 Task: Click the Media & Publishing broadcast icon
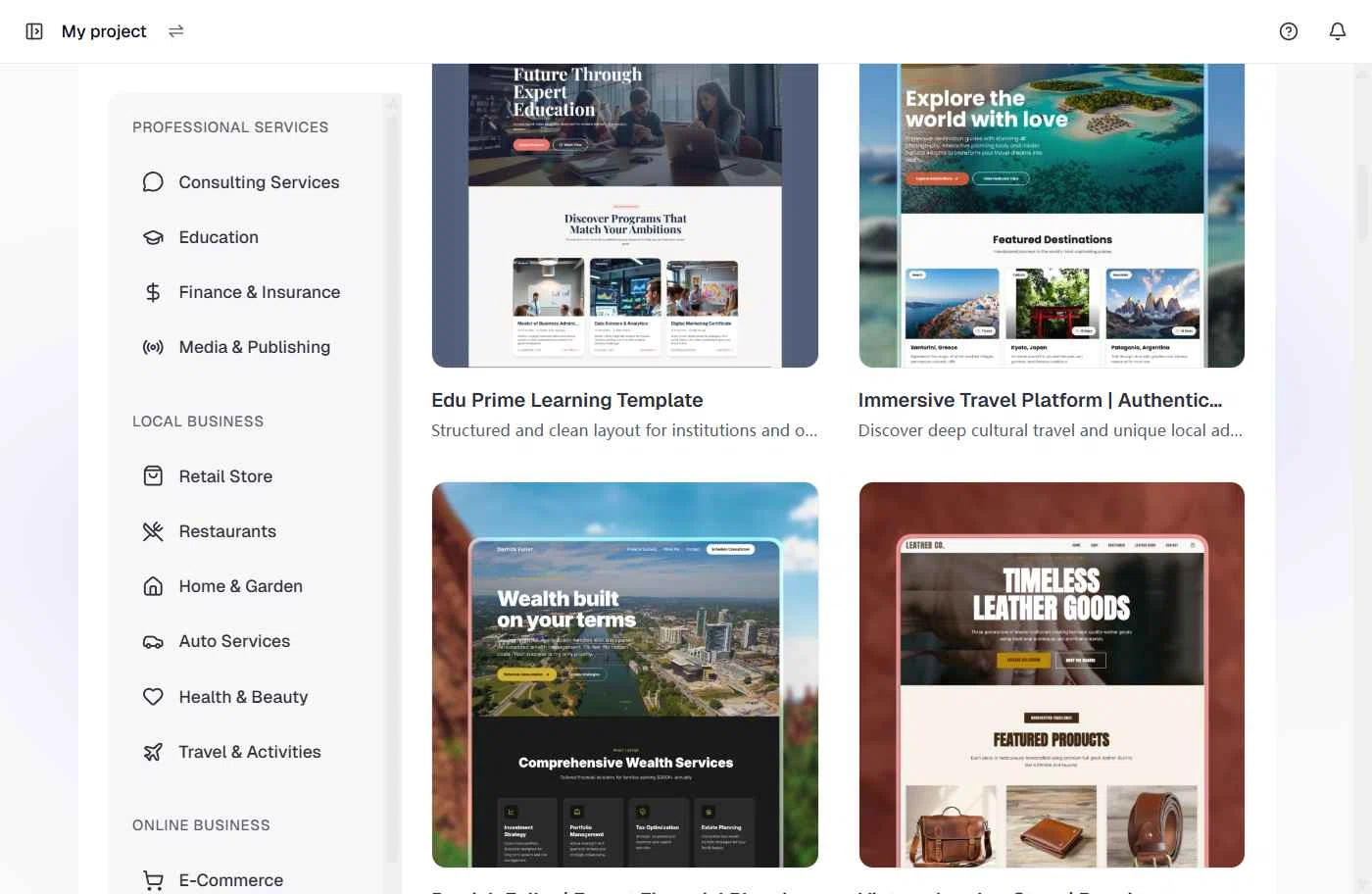click(153, 347)
